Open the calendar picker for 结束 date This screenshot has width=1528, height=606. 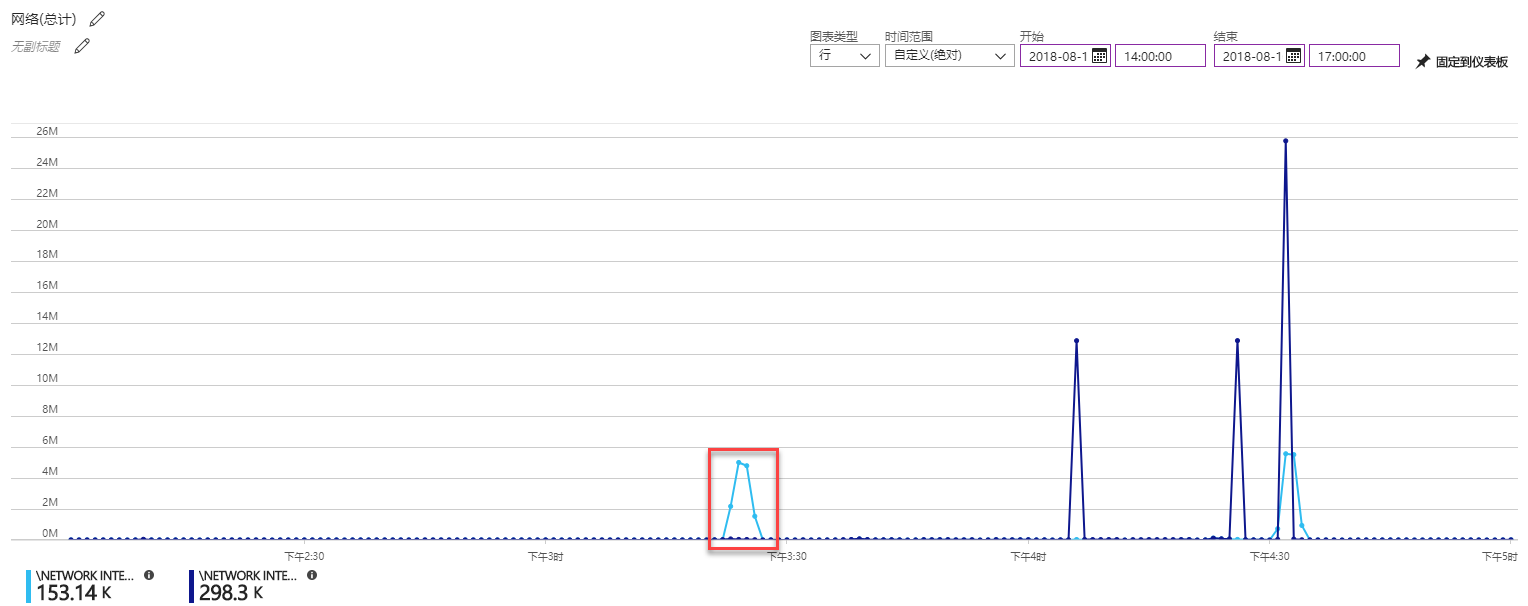tap(1293, 56)
